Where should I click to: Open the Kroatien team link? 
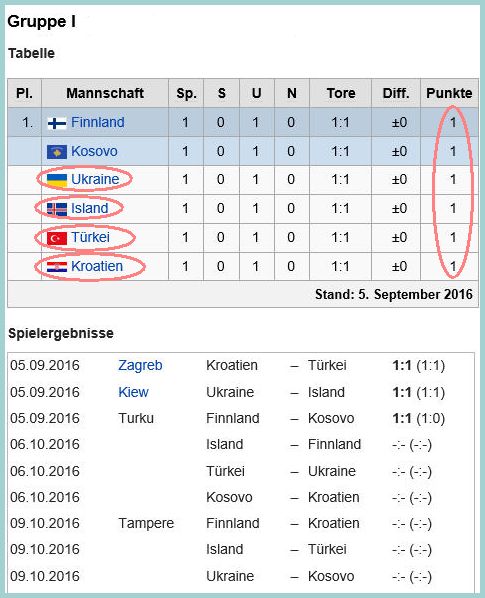pos(97,266)
